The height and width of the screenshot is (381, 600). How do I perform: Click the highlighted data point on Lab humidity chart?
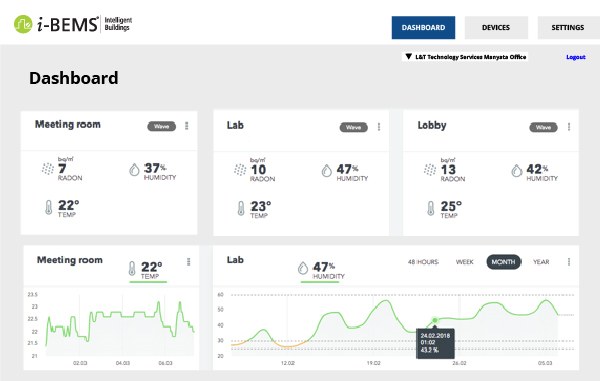435,321
